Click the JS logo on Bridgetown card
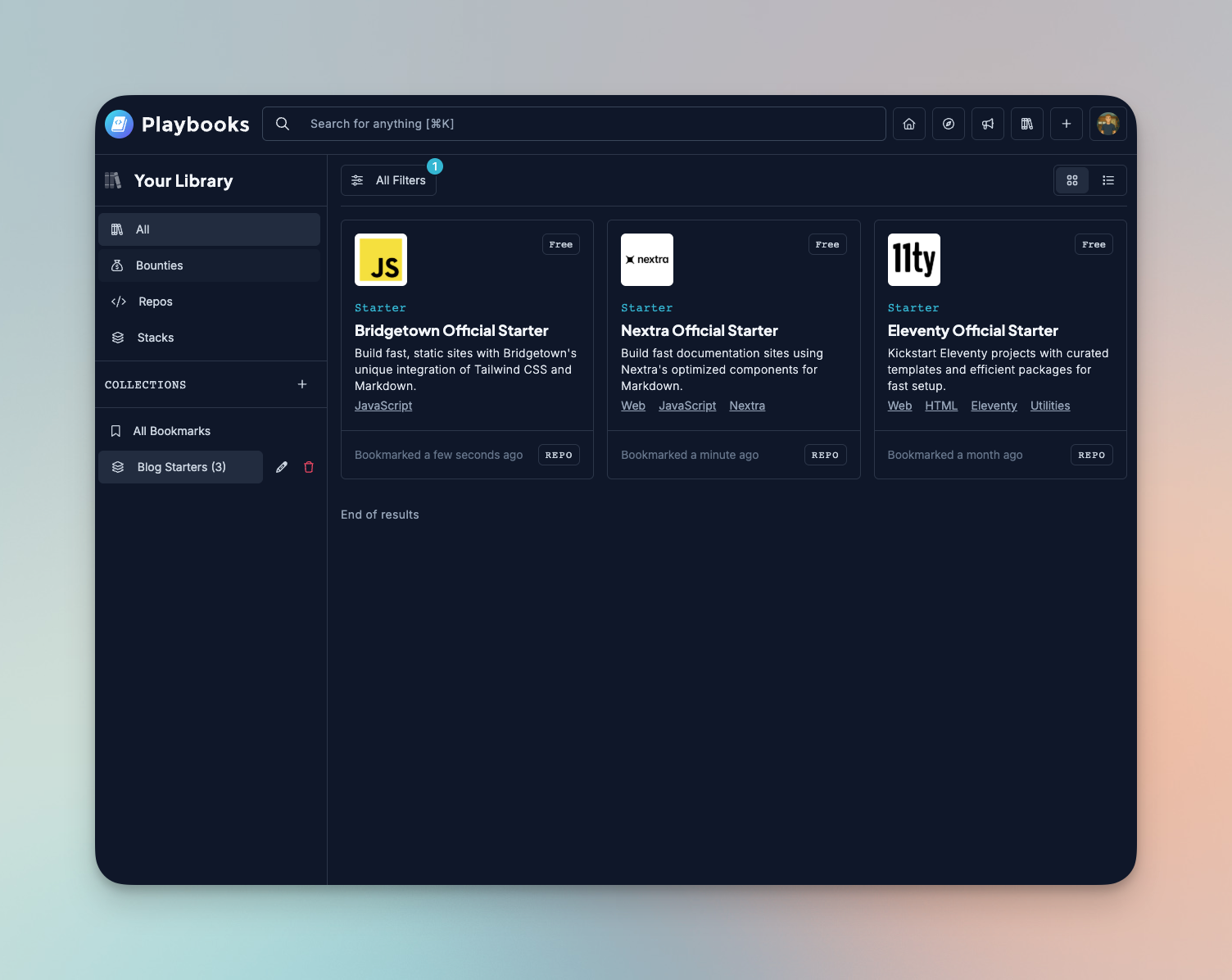 click(381, 260)
